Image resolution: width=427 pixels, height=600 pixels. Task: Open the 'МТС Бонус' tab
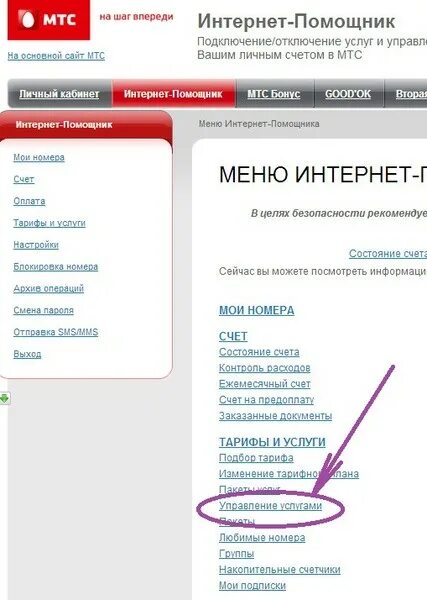274,94
